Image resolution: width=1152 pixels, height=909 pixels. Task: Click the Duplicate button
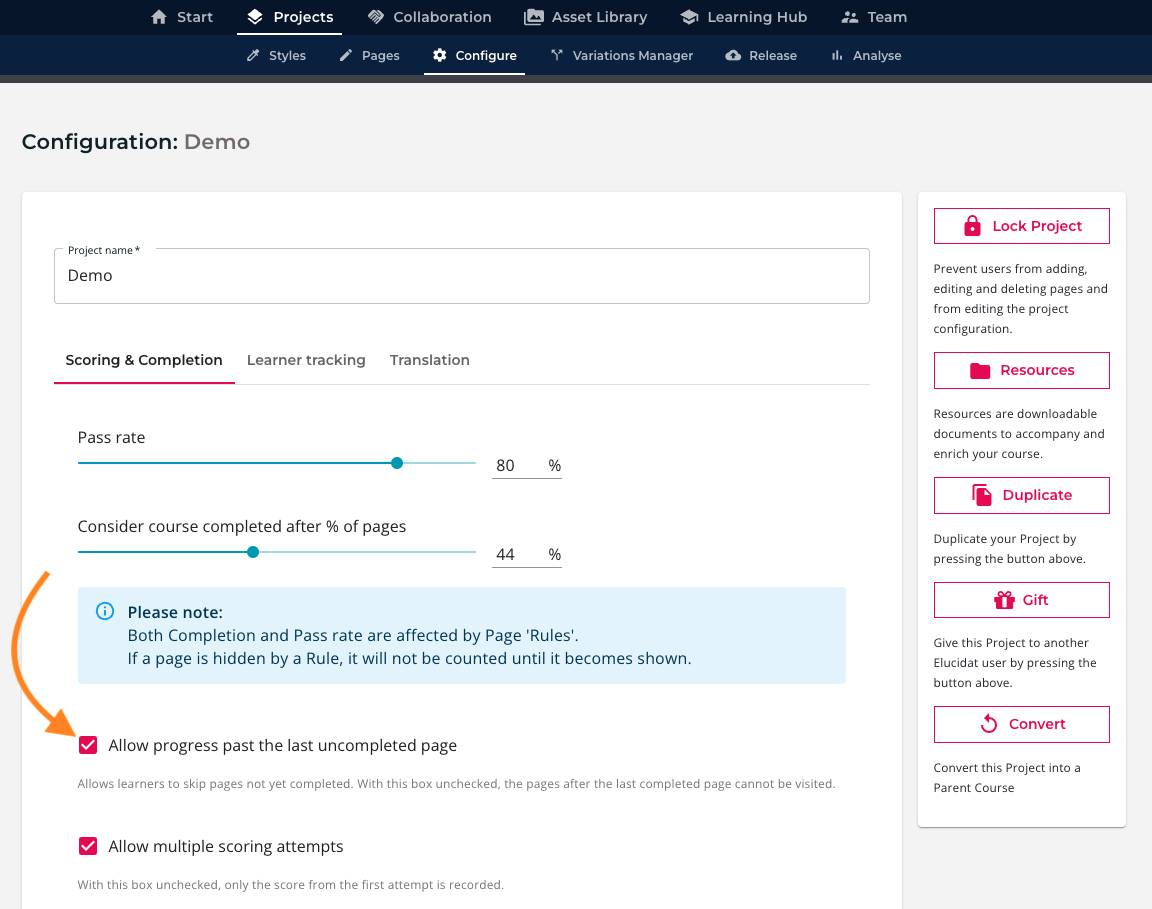(1021, 495)
